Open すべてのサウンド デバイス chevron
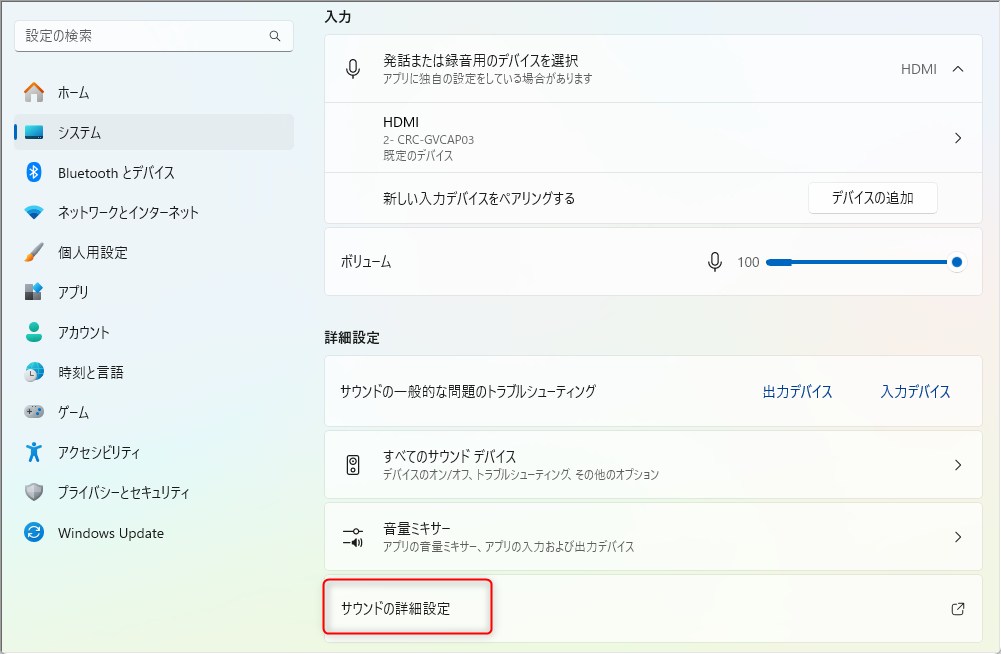Viewport: 1001px width, 654px height. 958,465
